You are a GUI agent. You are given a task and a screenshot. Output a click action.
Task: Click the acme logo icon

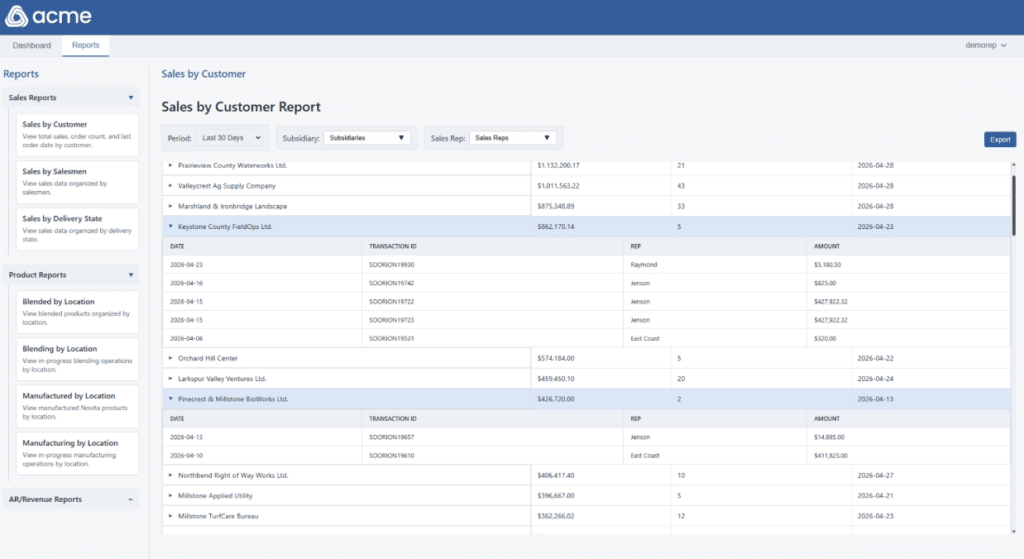(16, 16)
